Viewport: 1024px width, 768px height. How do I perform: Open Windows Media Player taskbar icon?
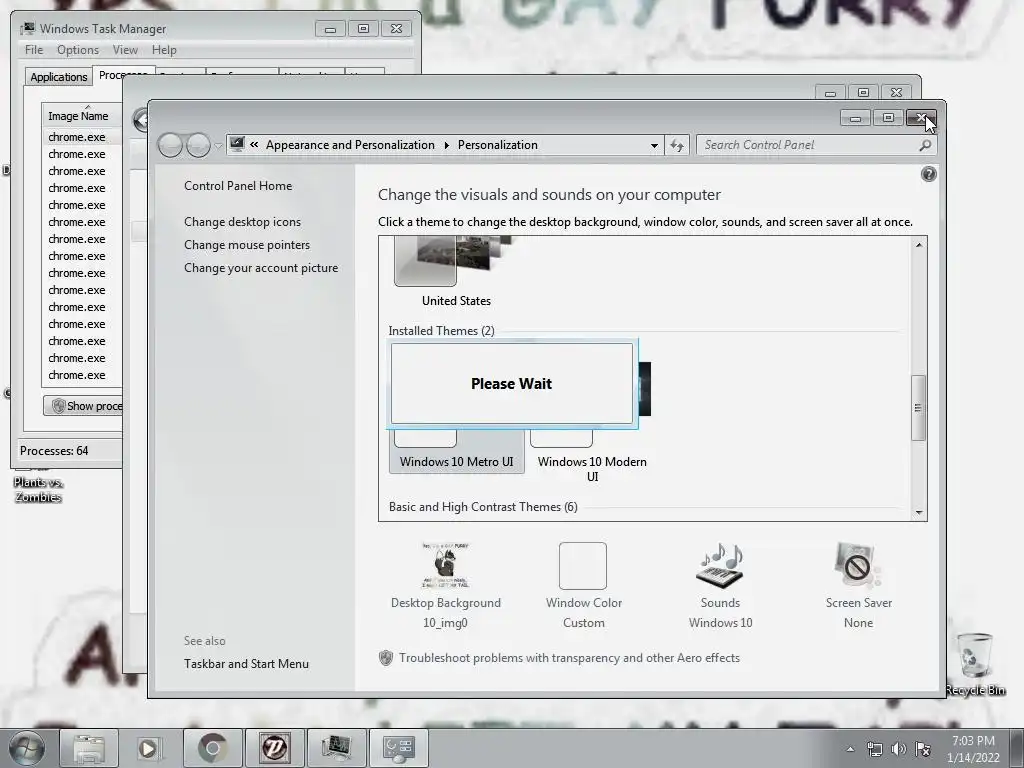click(x=149, y=748)
